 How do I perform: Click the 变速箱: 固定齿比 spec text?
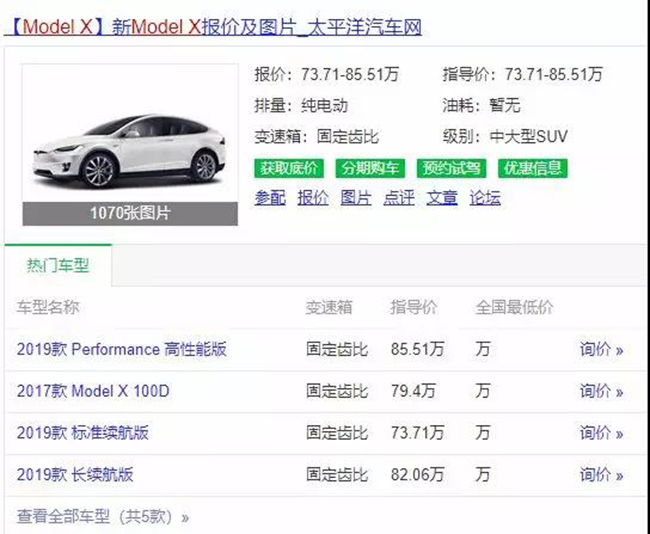tap(317, 136)
